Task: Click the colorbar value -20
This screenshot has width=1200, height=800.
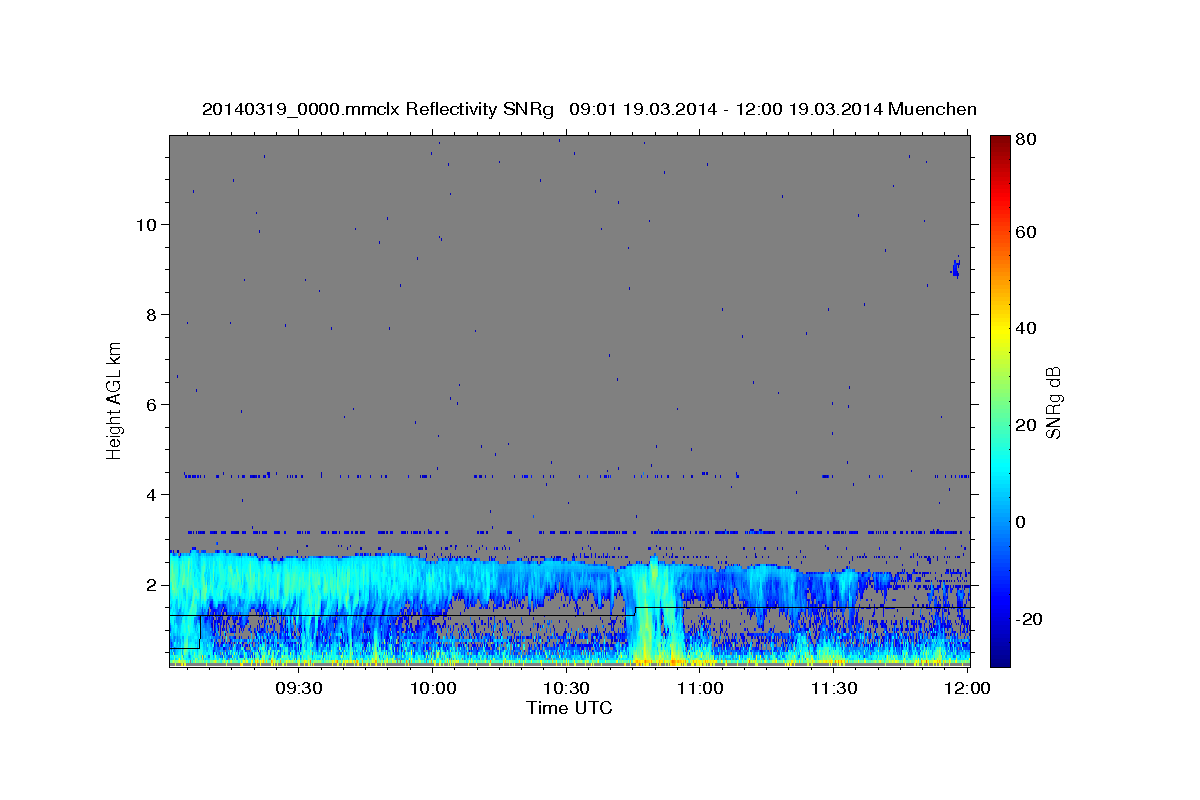Action: click(1029, 618)
